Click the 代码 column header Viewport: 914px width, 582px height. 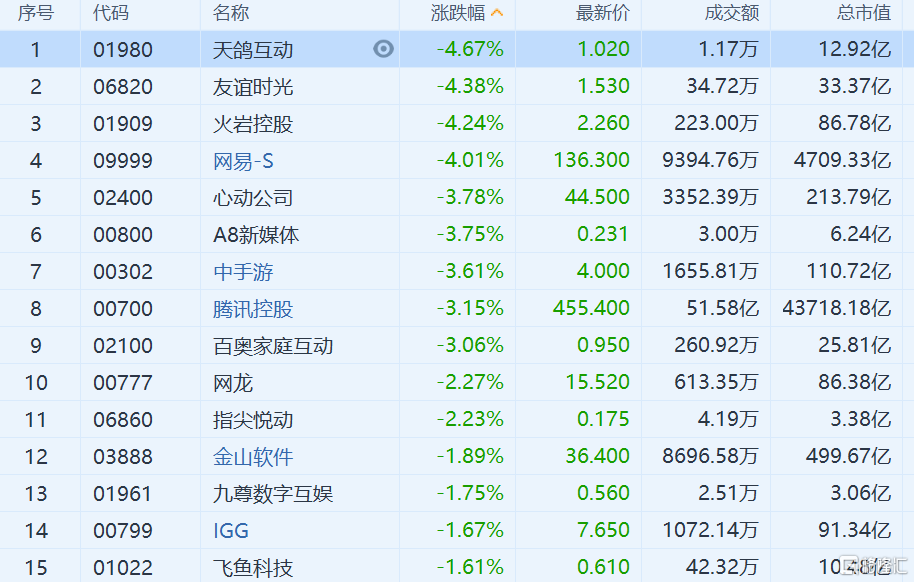[111, 13]
